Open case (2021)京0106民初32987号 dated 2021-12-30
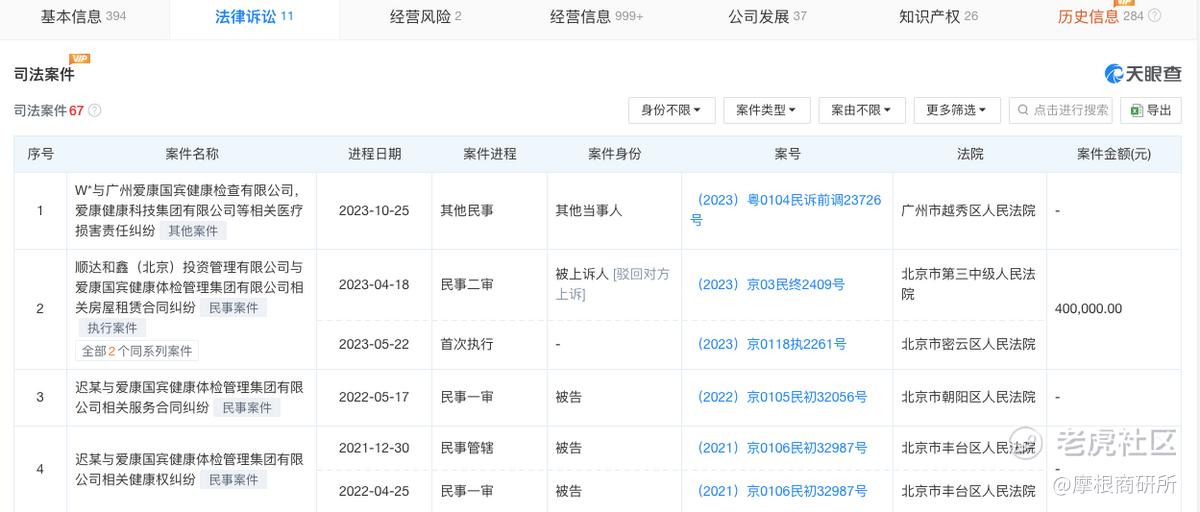The height and width of the screenshot is (512, 1200). pos(782,448)
